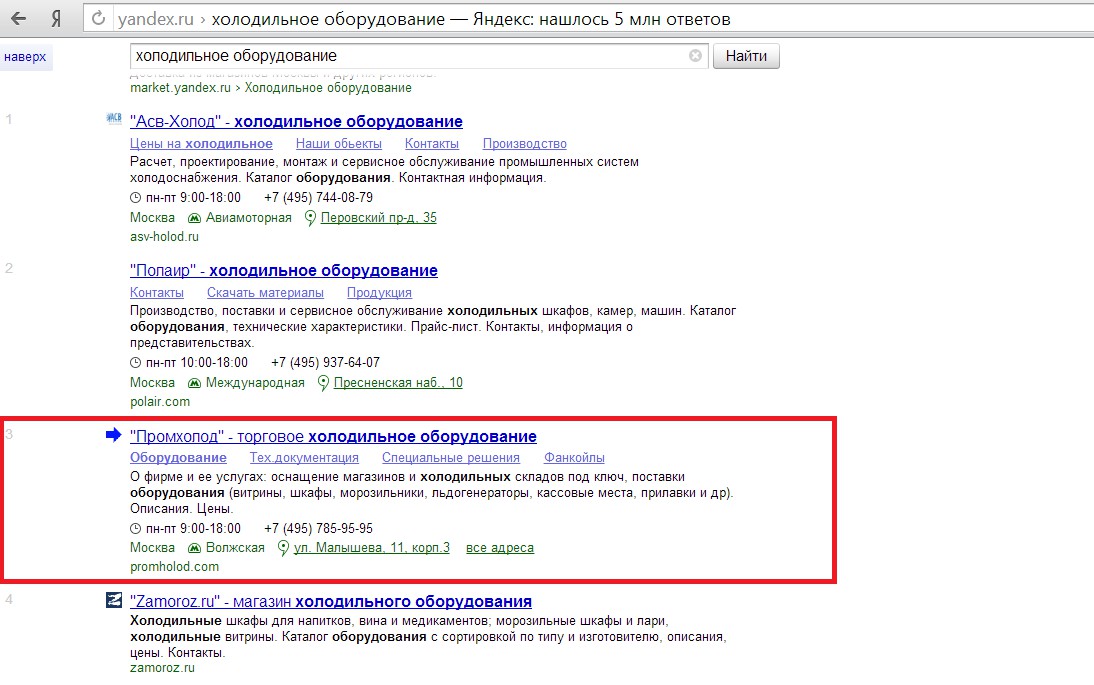
Task: Click Москва in the Асв-Холод result
Action: pyautogui.click(x=152, y=218)
